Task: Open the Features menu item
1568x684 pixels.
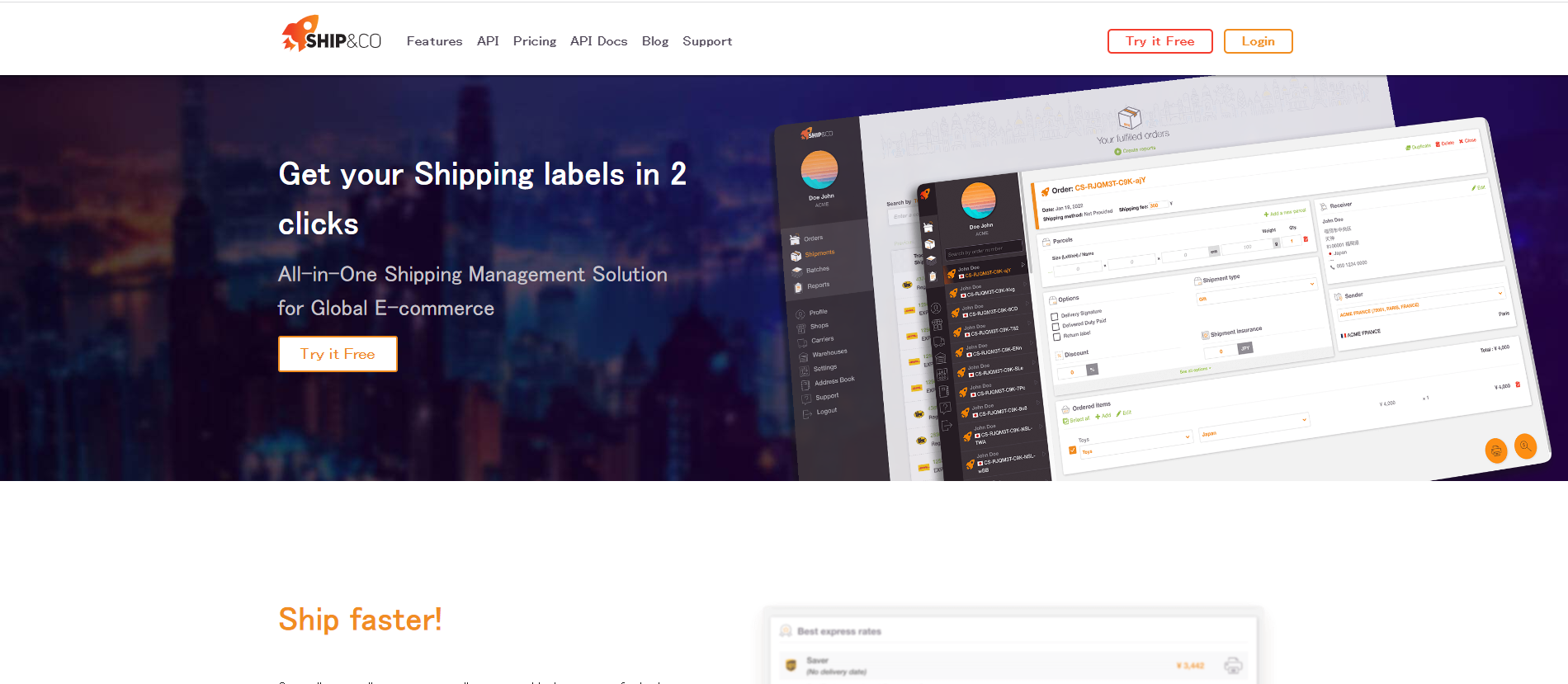Action: point(434,41)
